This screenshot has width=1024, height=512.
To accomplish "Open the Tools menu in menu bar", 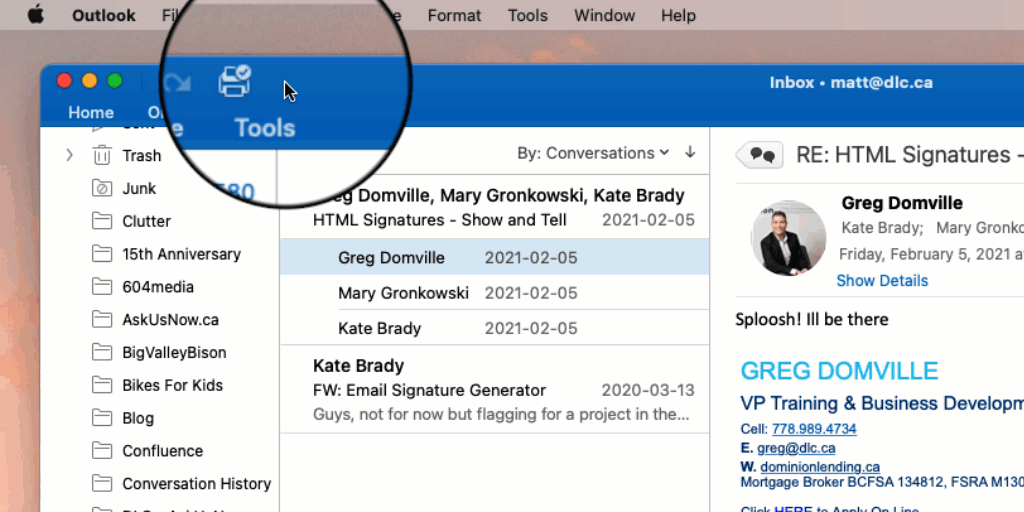I will click(528, 15).
